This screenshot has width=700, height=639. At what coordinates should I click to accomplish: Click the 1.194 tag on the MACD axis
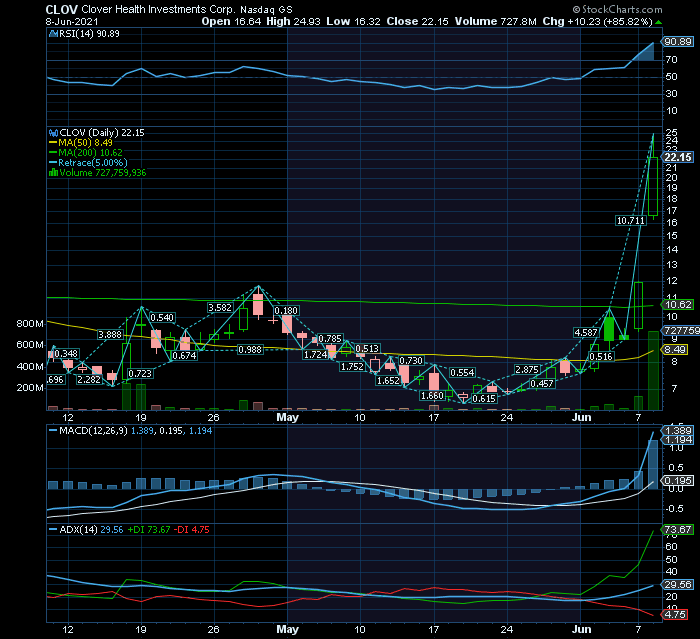[678, 440]
